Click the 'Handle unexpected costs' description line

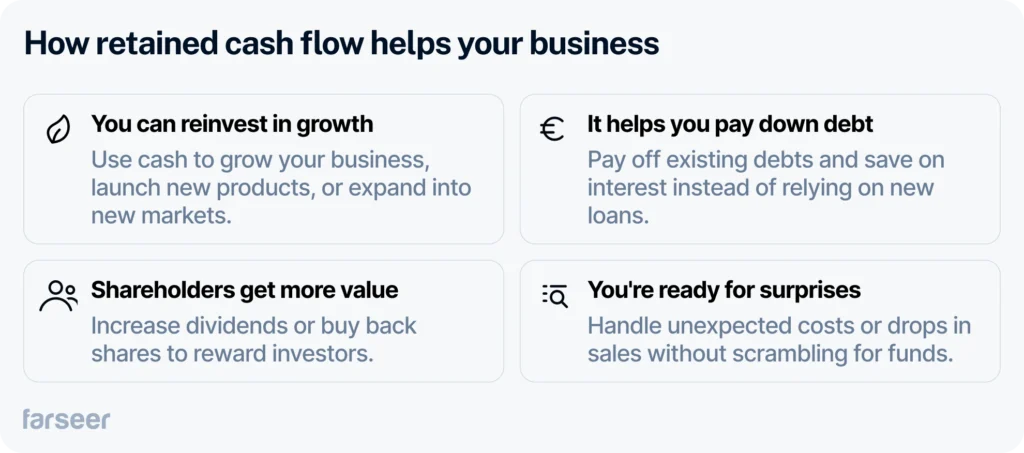(780, 326)
